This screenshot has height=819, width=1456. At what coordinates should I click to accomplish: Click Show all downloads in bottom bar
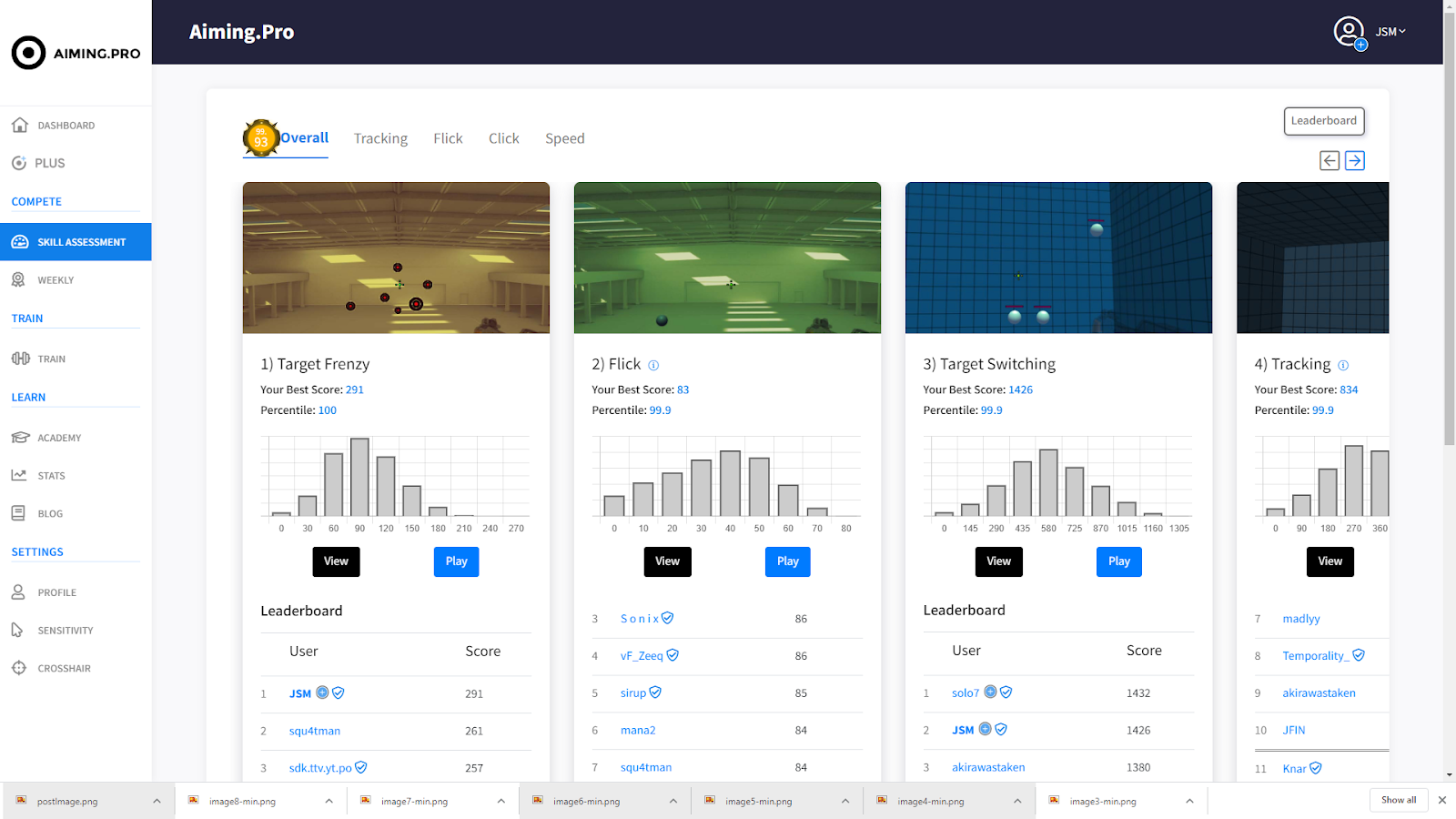click(x=1398, y=800)
